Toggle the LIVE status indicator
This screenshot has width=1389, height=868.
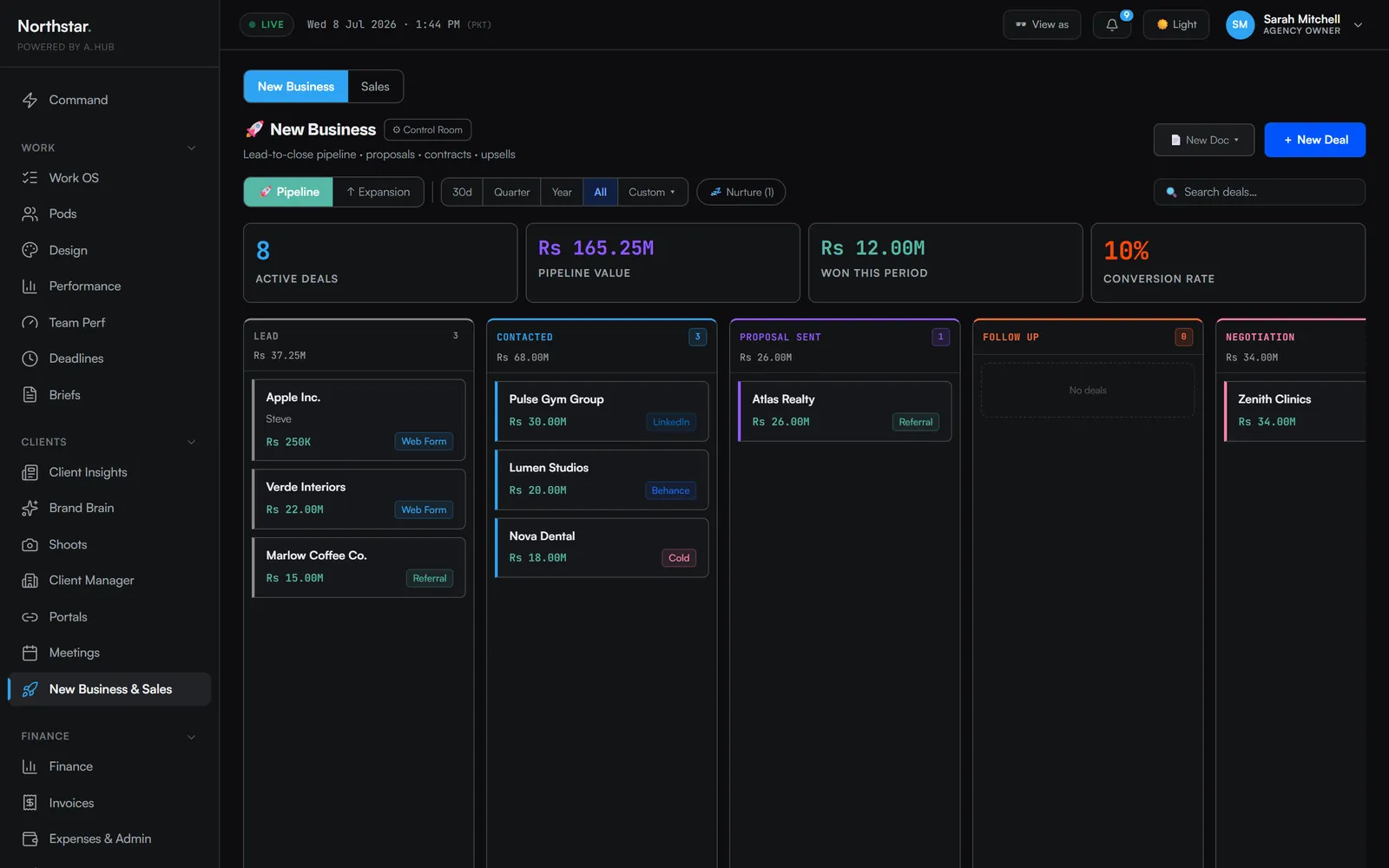[x=267, y=24]
